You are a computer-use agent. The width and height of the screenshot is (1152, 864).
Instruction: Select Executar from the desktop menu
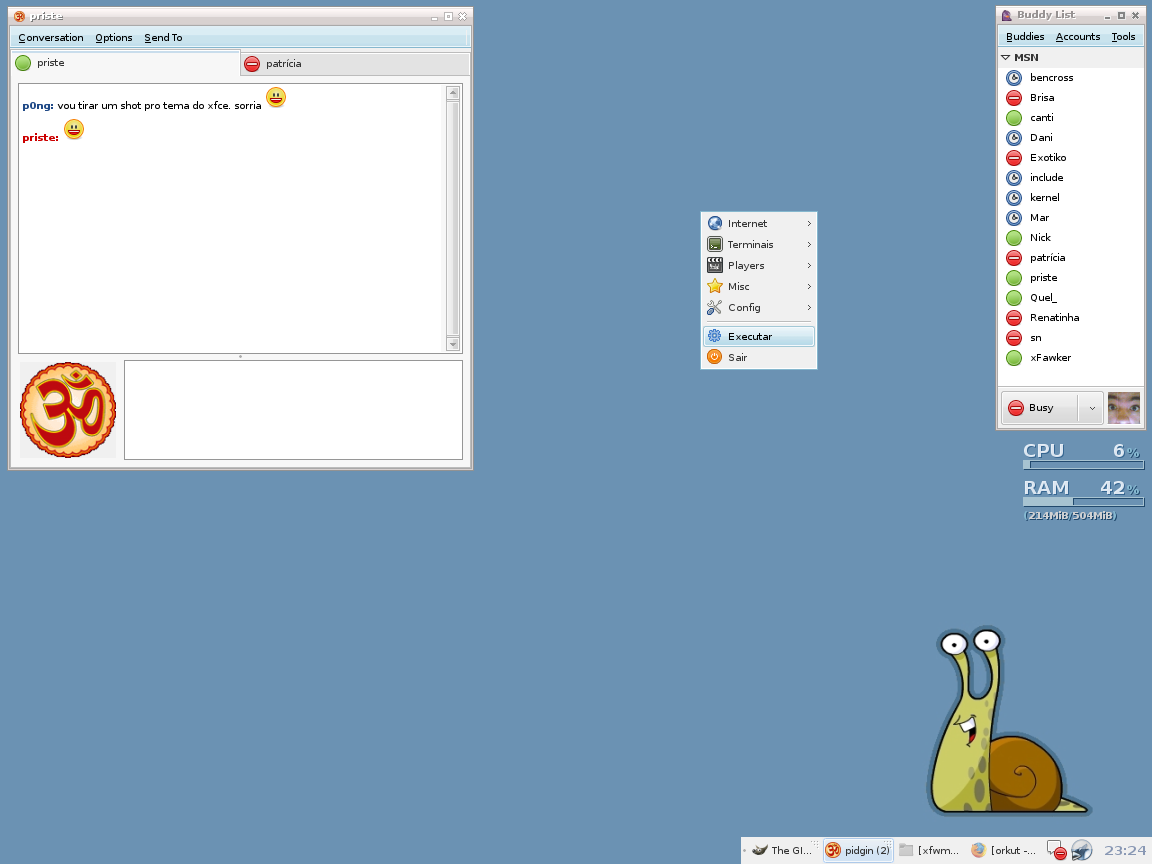coord(759,336)
